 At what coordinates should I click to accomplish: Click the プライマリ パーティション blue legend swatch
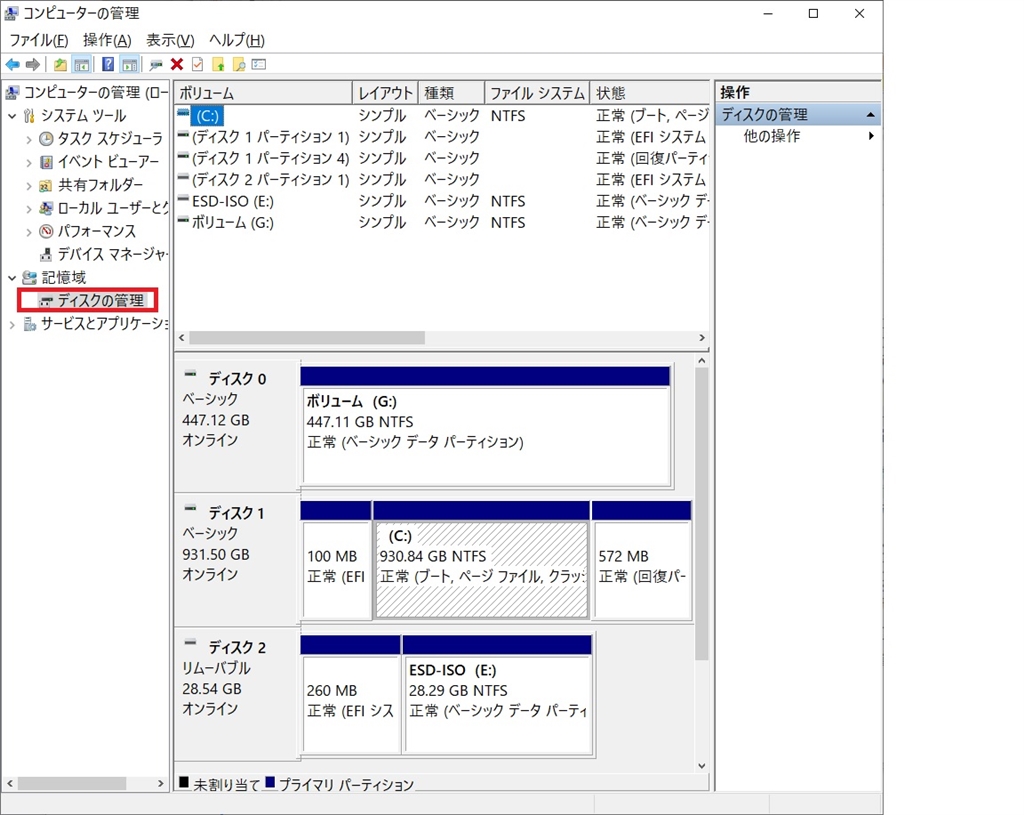[270, 782]
